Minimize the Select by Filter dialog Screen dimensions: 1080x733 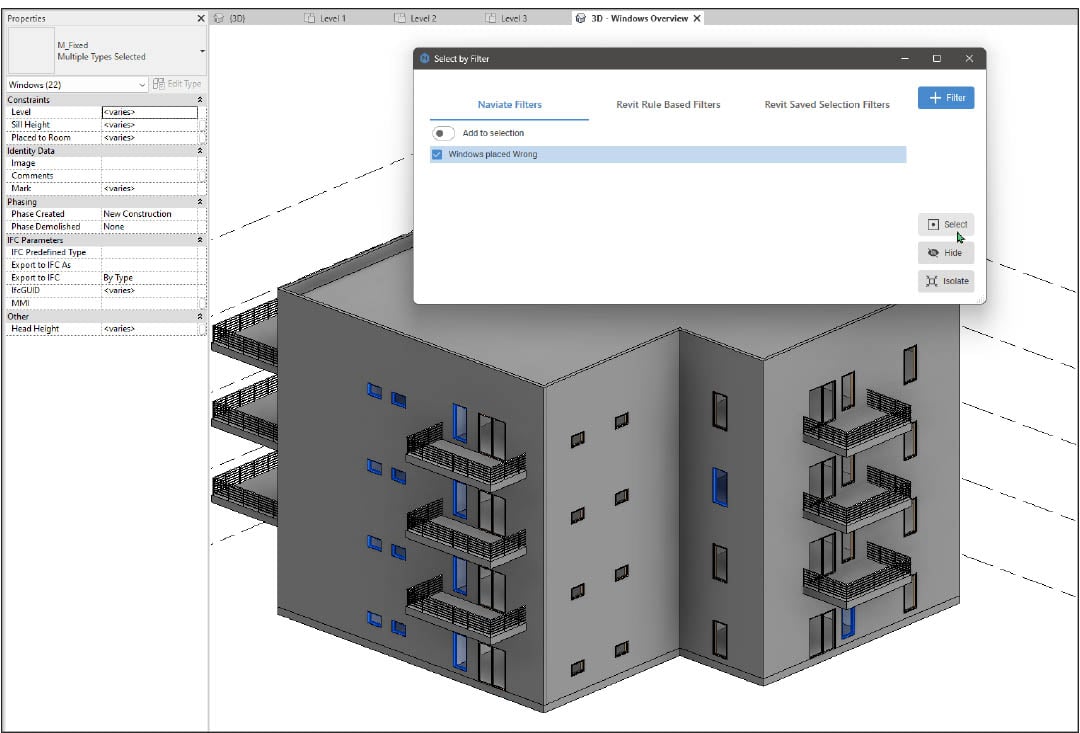904,59
